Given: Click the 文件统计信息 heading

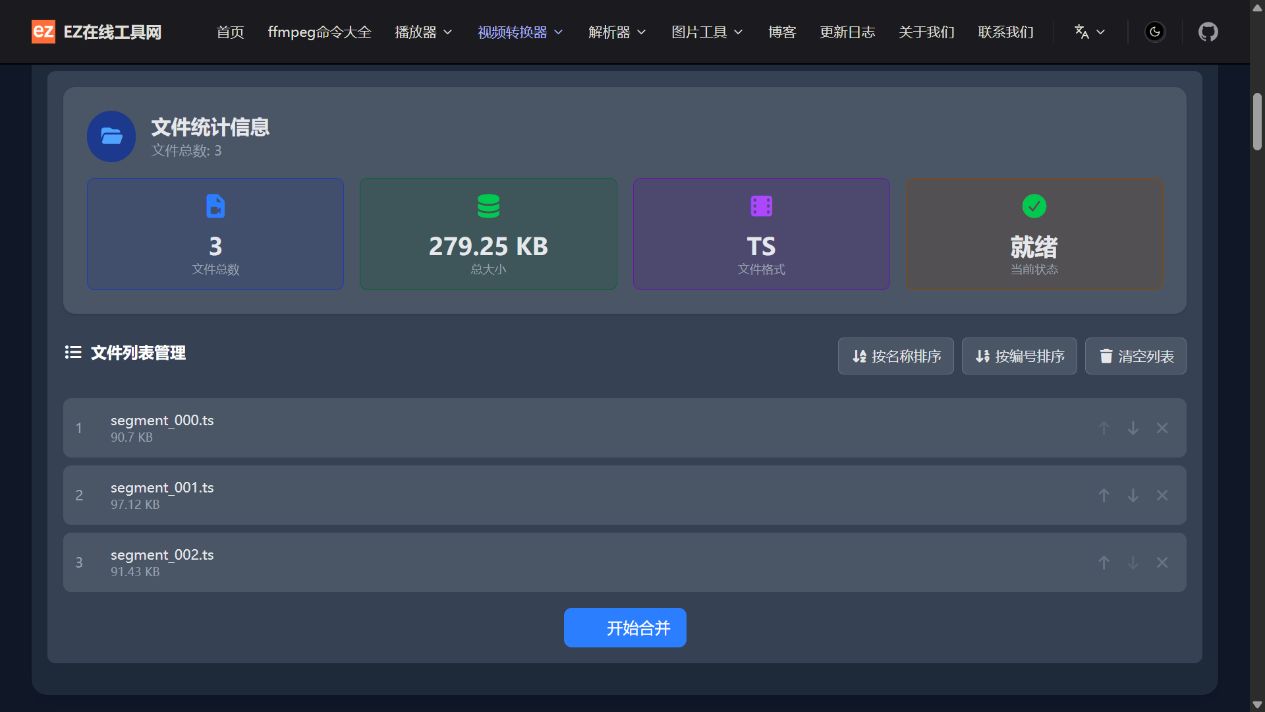Looking at the screenshot, I should (x=210, y=127).
